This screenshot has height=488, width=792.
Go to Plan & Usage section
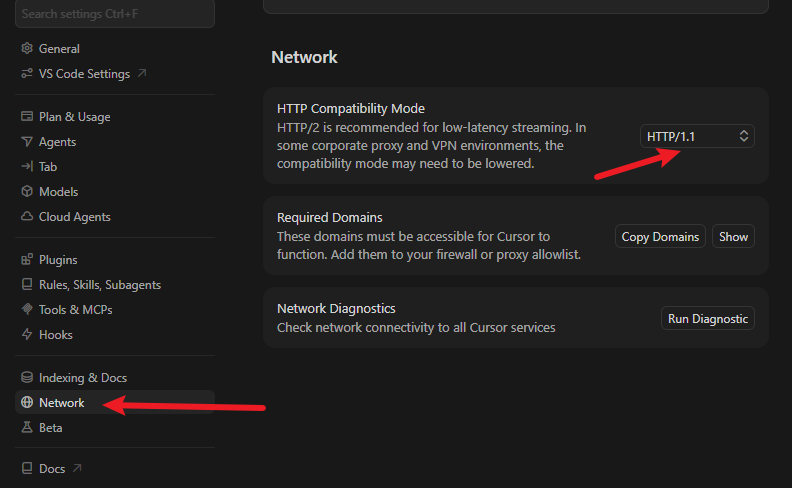pos(115,117)
